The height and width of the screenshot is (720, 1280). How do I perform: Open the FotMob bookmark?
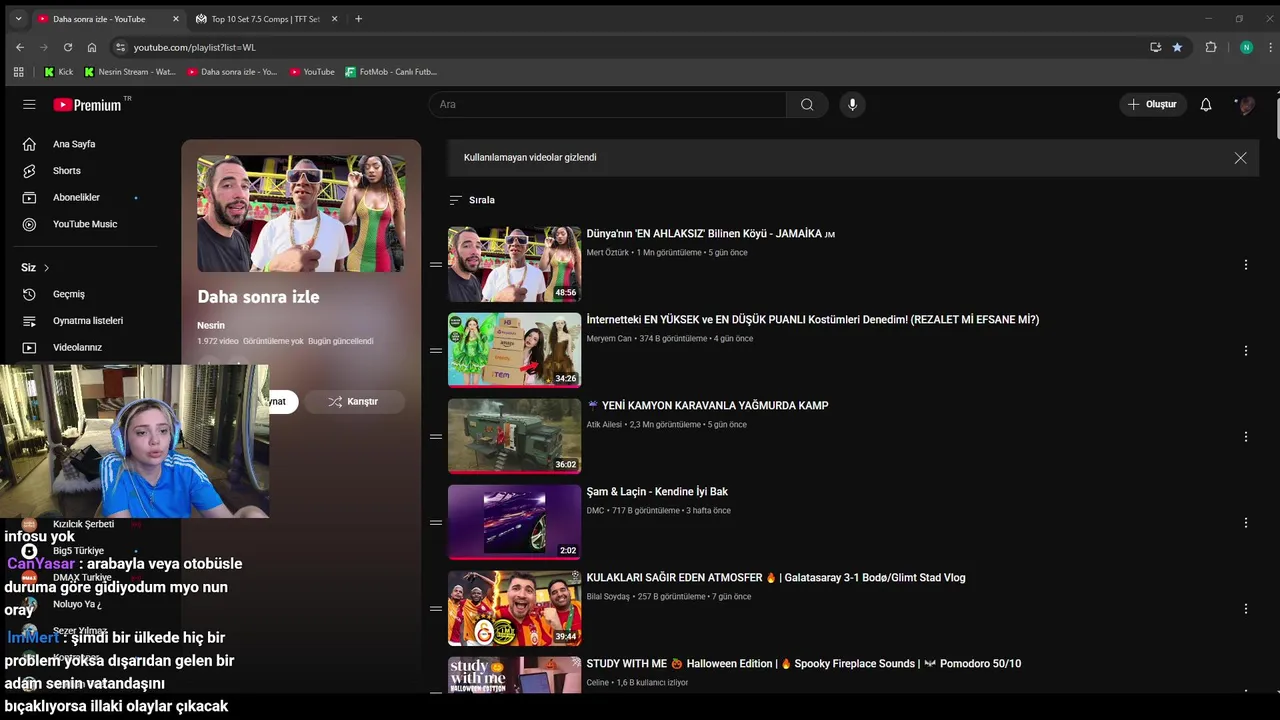coord(391,72)
